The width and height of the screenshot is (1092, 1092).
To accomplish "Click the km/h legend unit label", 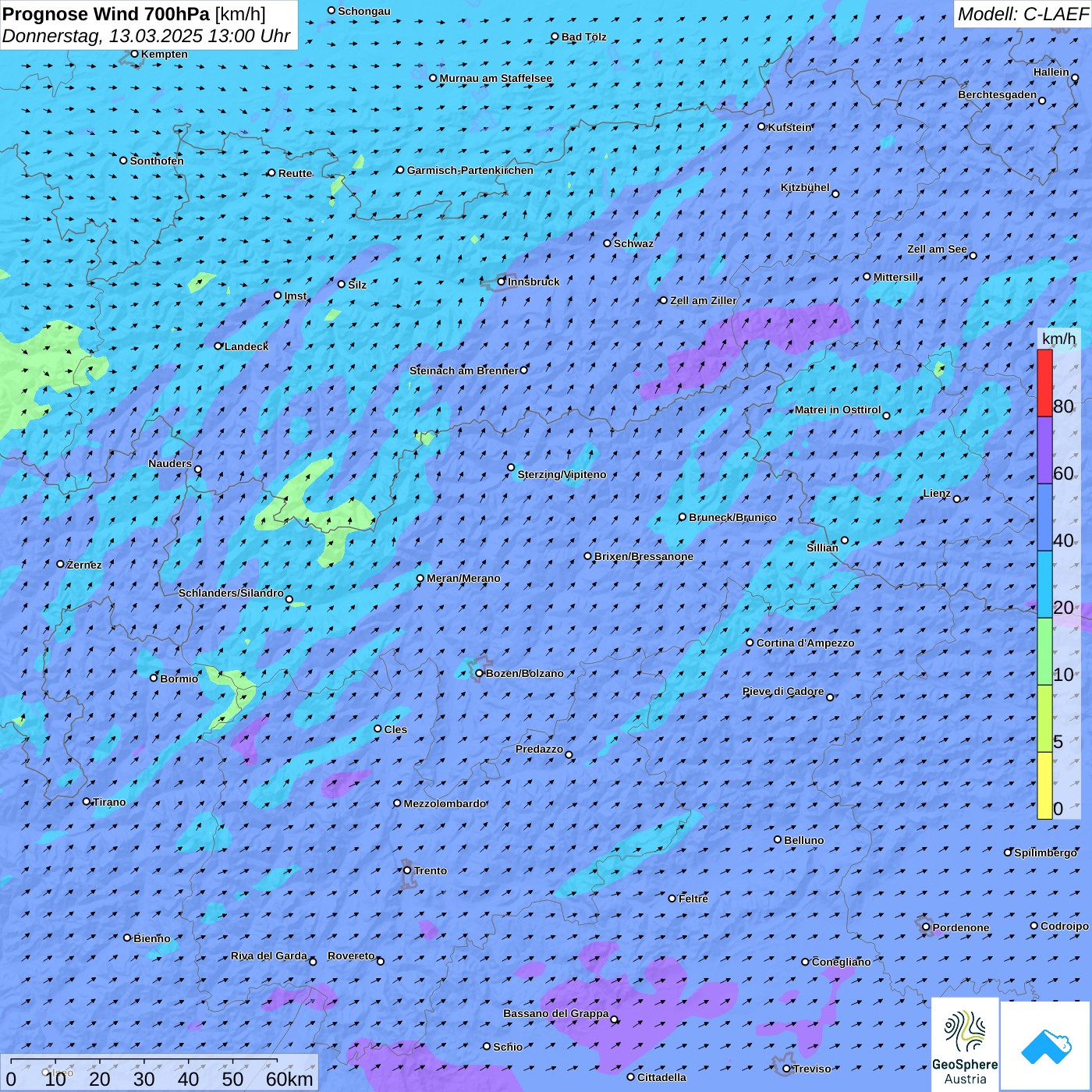I will click(1058, 339).
